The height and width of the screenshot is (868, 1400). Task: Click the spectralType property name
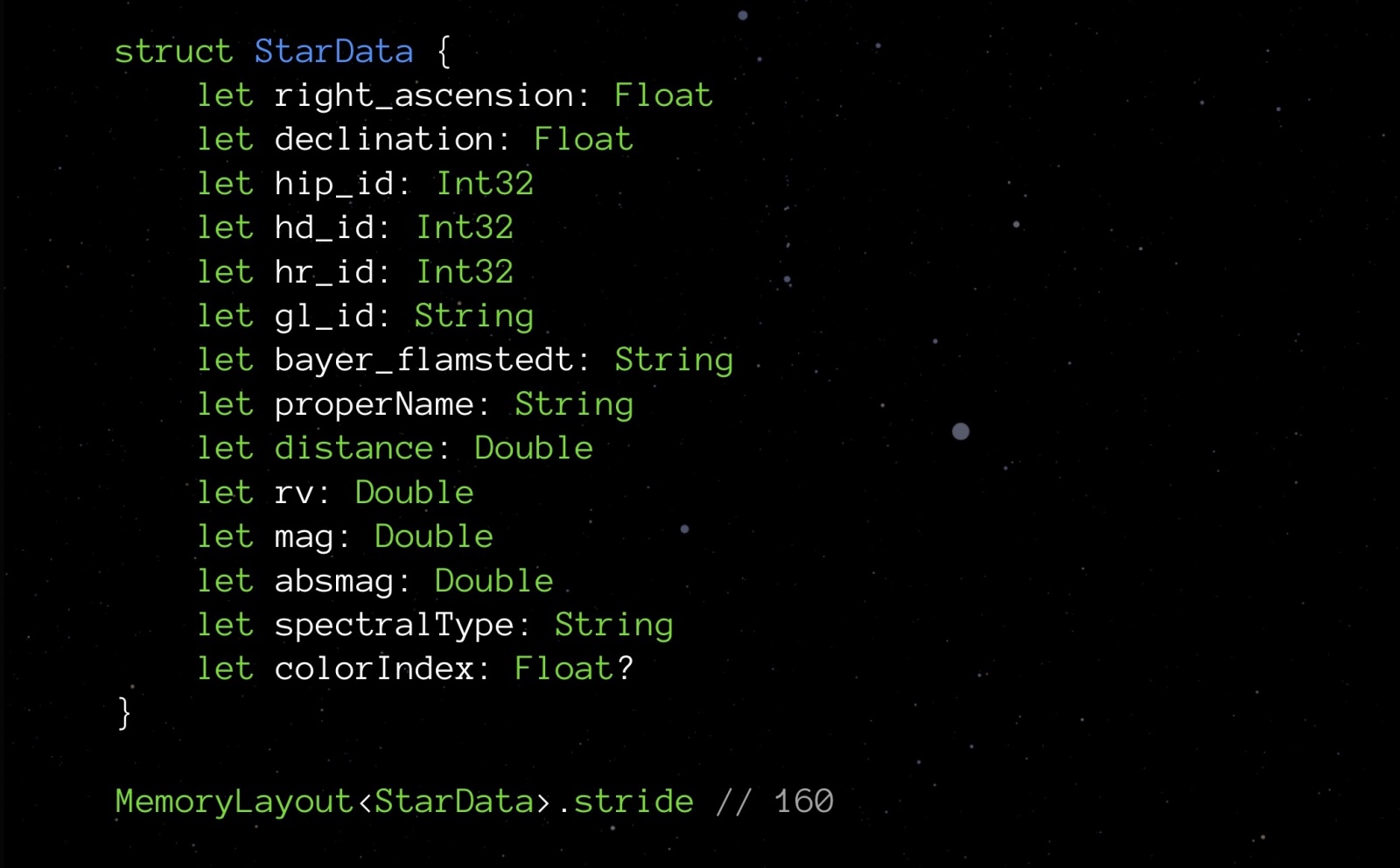[395, 626]
